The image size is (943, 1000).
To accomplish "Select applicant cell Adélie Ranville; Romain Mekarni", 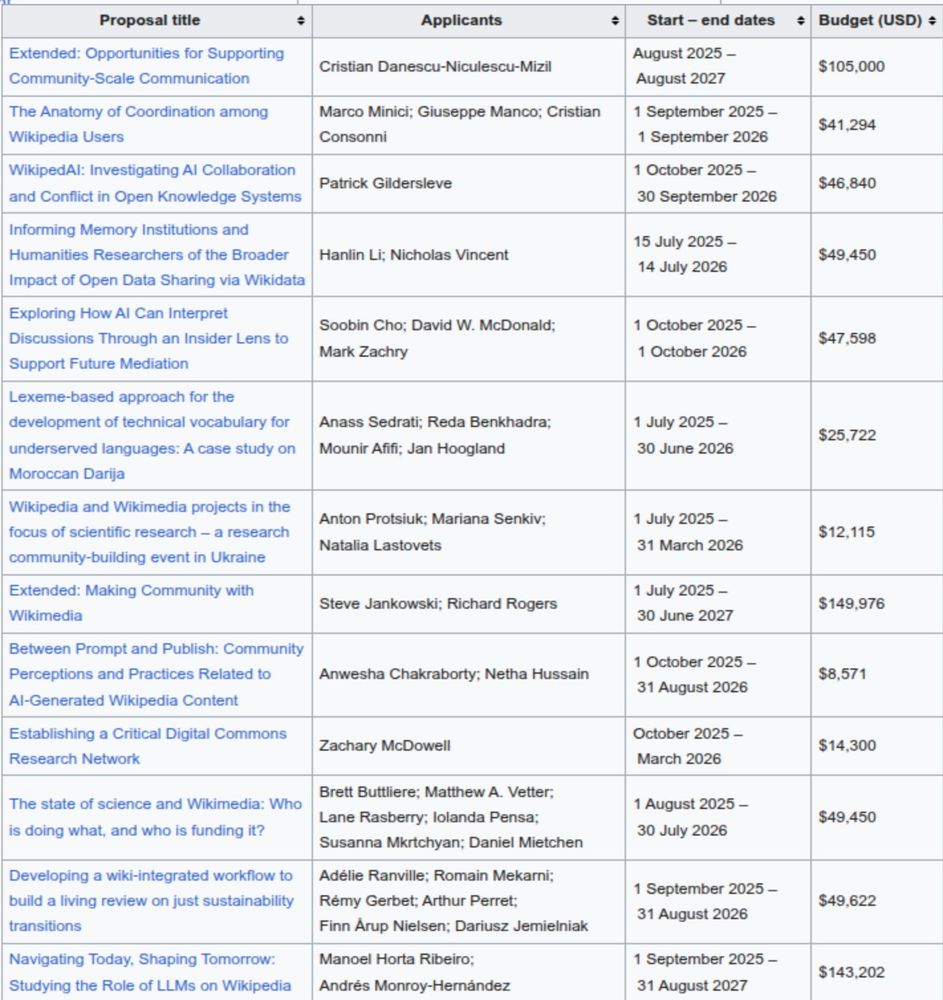I will [x=469, y=901].
